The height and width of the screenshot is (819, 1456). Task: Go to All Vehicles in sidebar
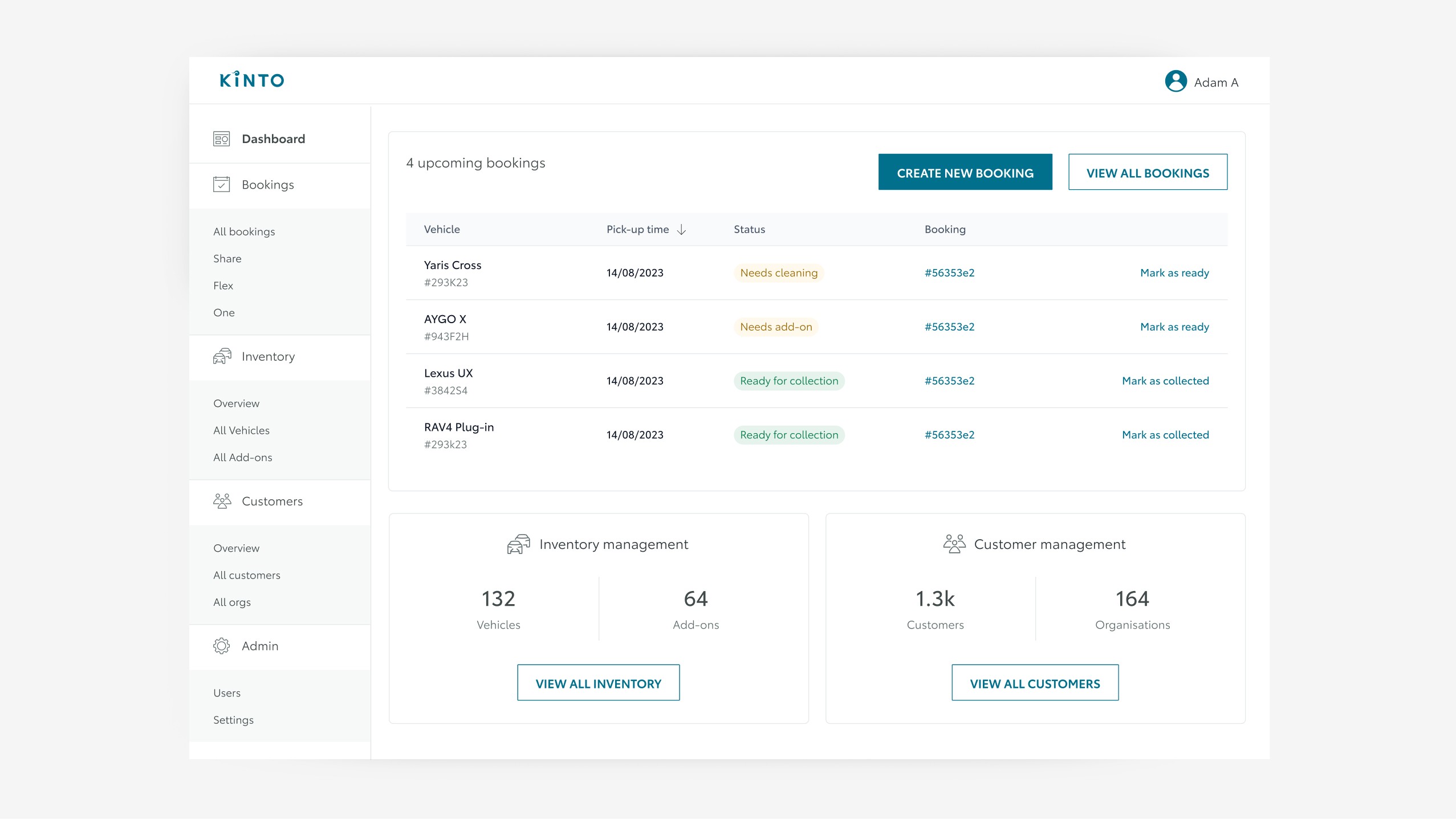241,430
